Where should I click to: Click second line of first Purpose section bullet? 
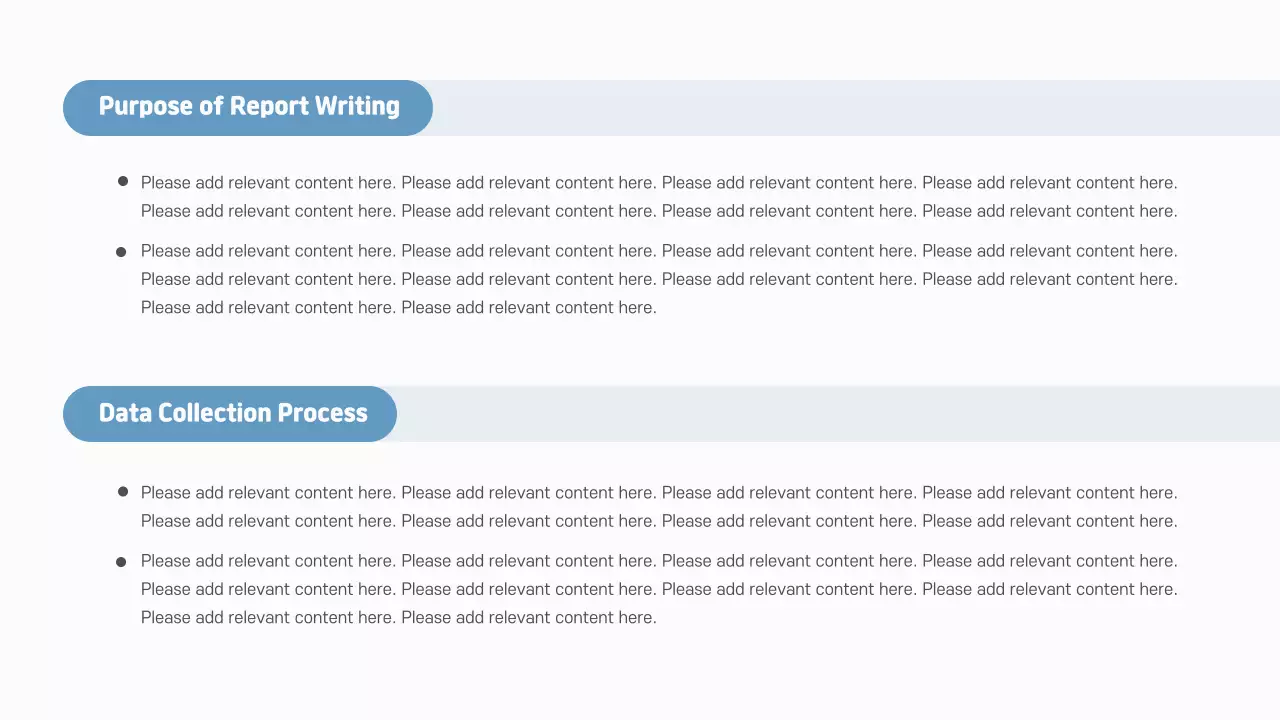click(659, 211)
